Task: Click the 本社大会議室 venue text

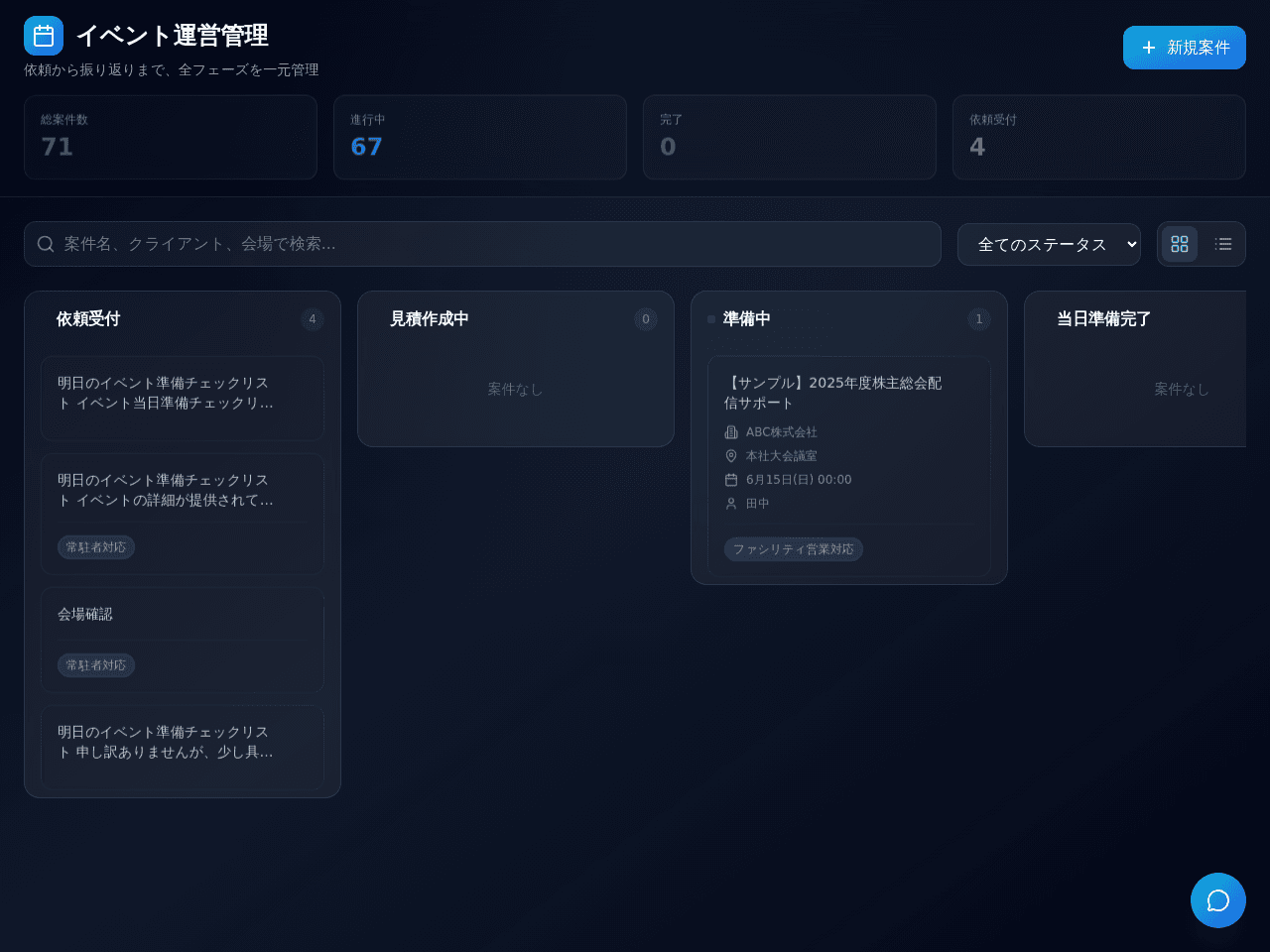Action: click(x=782, y=456)
